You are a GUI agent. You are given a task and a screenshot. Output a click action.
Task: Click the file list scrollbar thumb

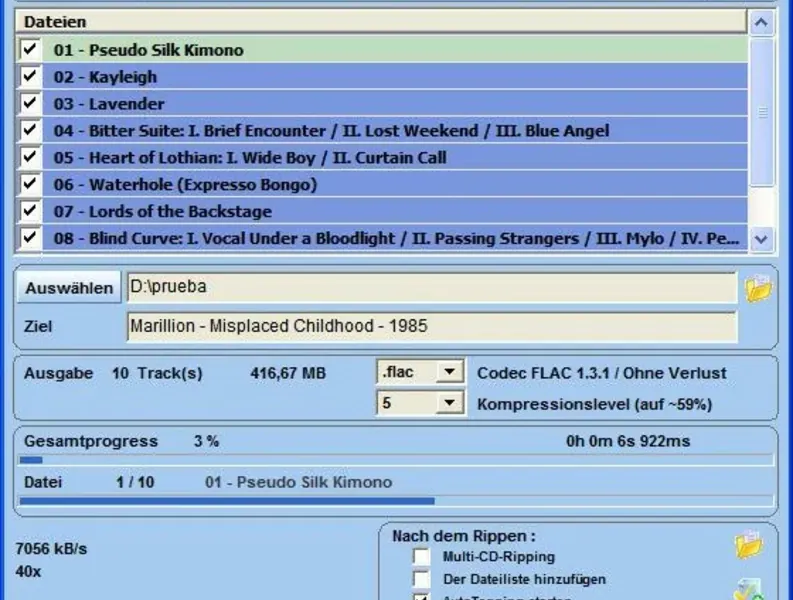762,112
